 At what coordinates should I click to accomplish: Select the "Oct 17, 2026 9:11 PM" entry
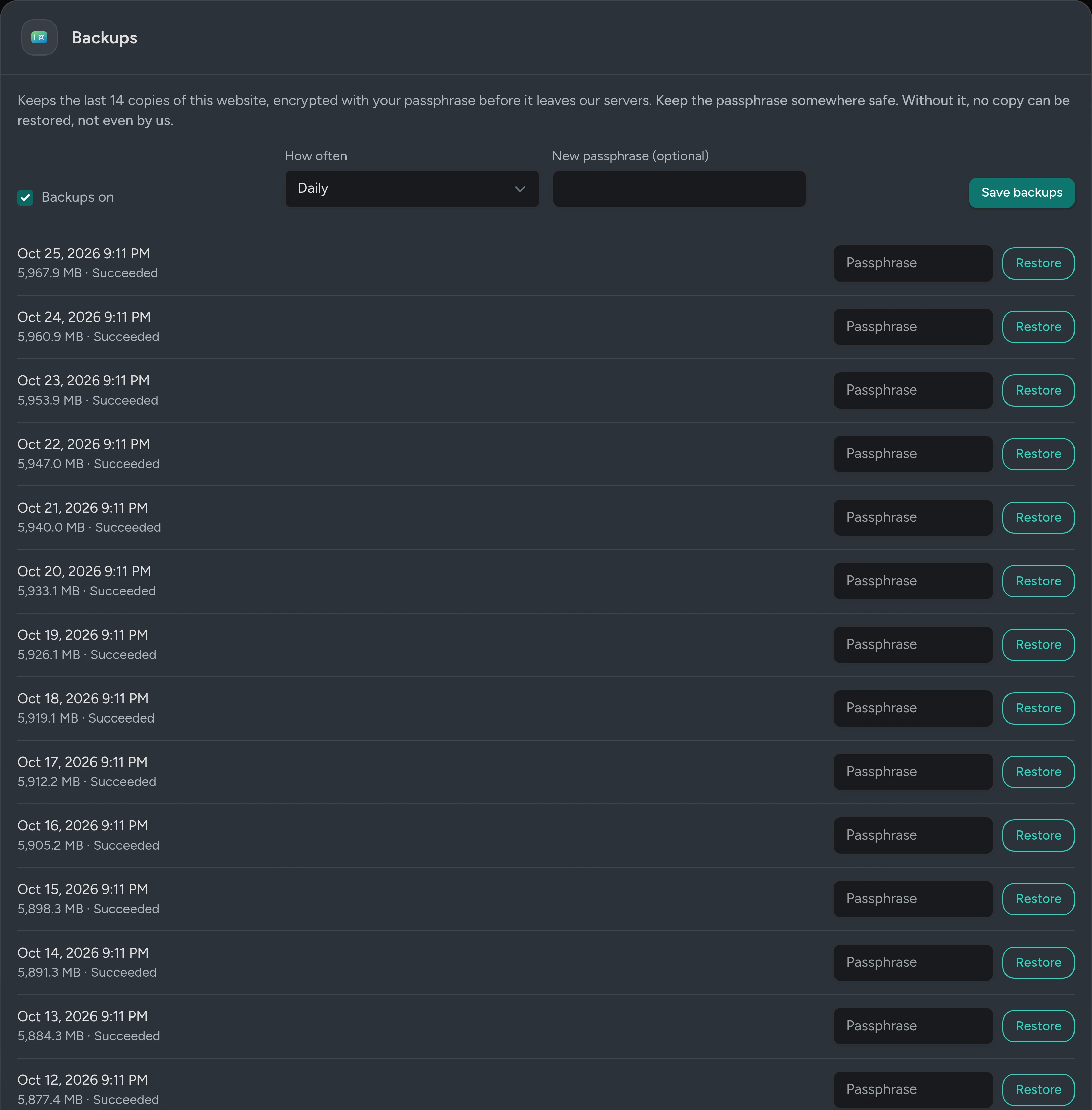(82, 762)
